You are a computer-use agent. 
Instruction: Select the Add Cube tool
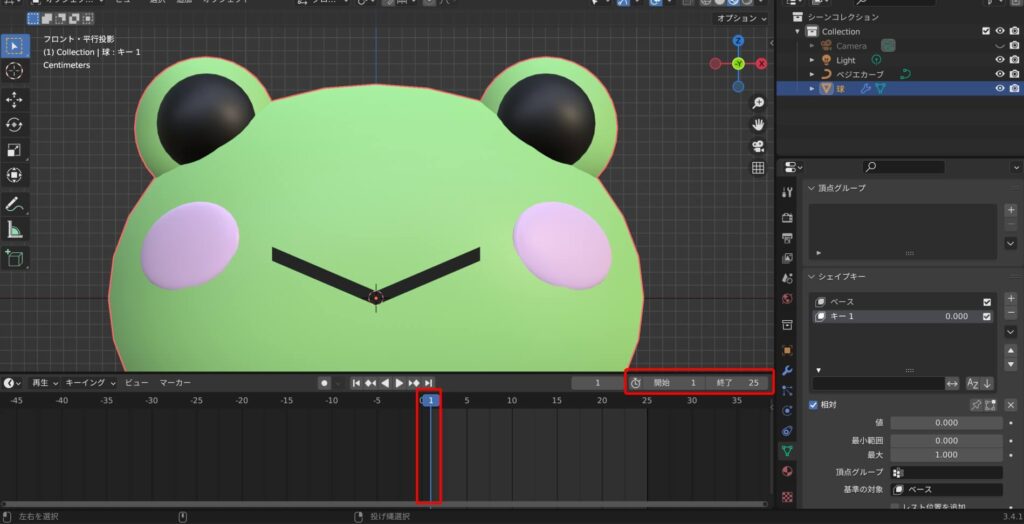pos(15,257)
